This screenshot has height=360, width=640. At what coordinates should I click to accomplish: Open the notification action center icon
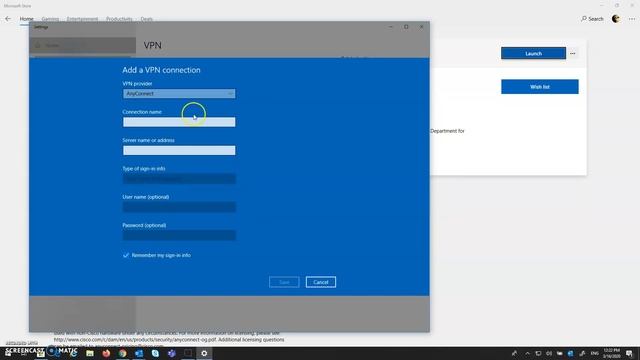(629, 353)
